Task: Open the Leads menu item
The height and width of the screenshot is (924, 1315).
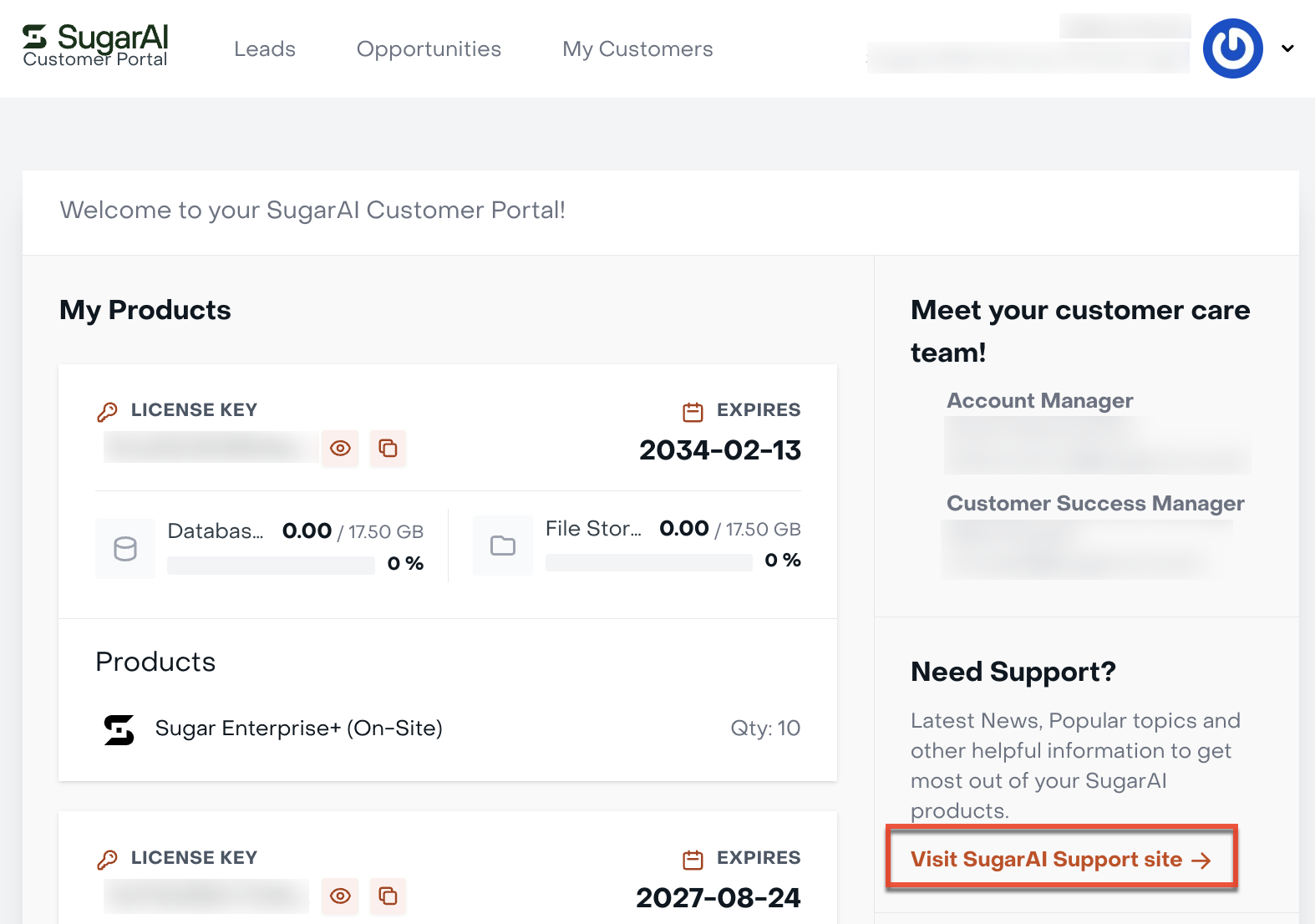Action: (x=265, y=49)
